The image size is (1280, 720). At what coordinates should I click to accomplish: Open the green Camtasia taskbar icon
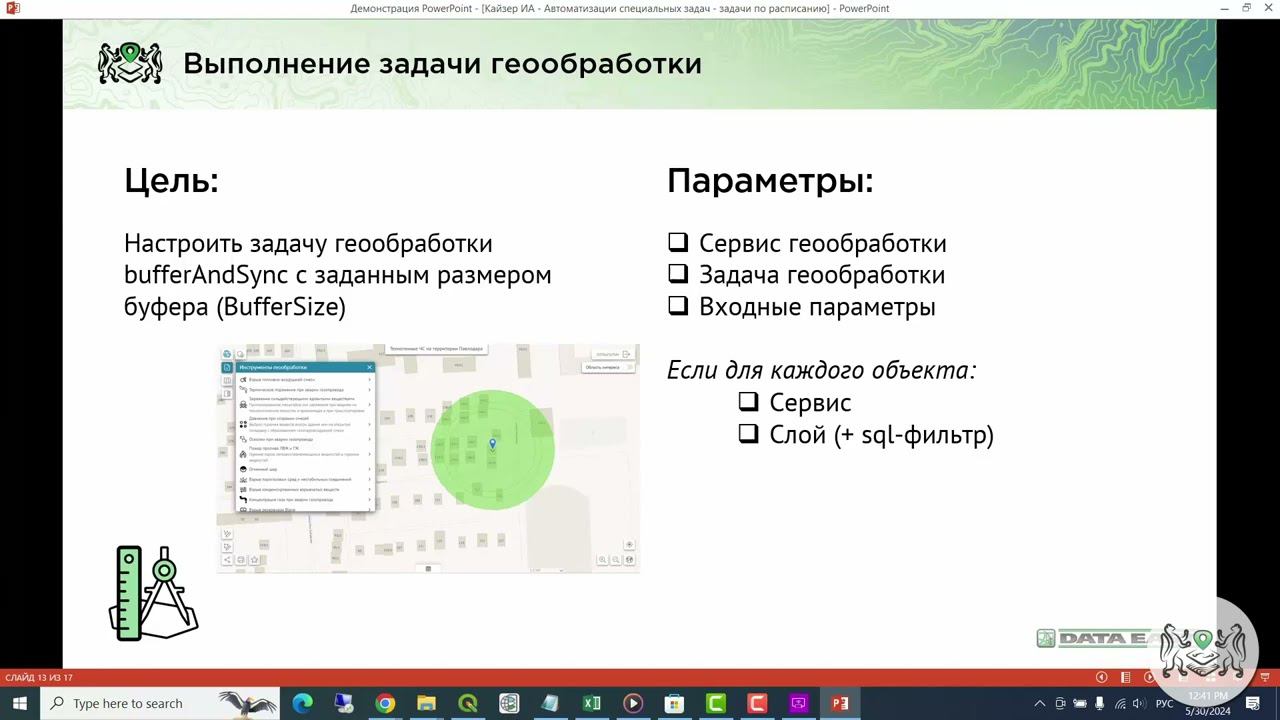715,703
